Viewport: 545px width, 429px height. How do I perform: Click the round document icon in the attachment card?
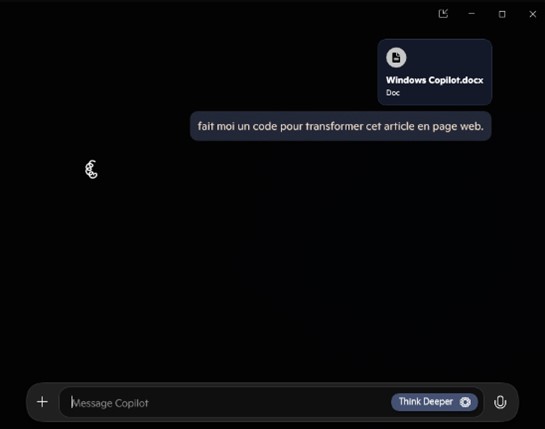pos(396,58)
